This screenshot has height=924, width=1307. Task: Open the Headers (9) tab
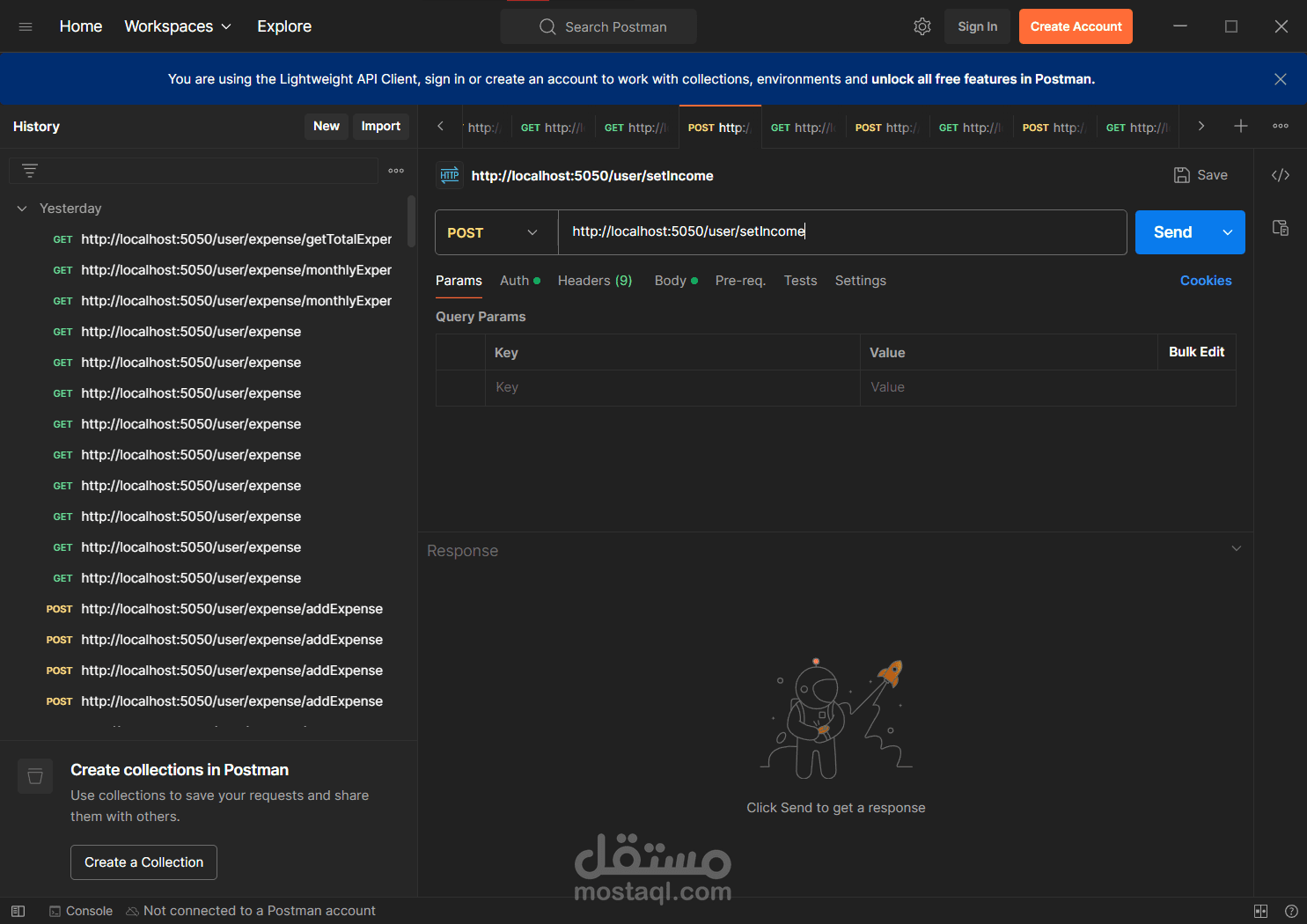595,281
